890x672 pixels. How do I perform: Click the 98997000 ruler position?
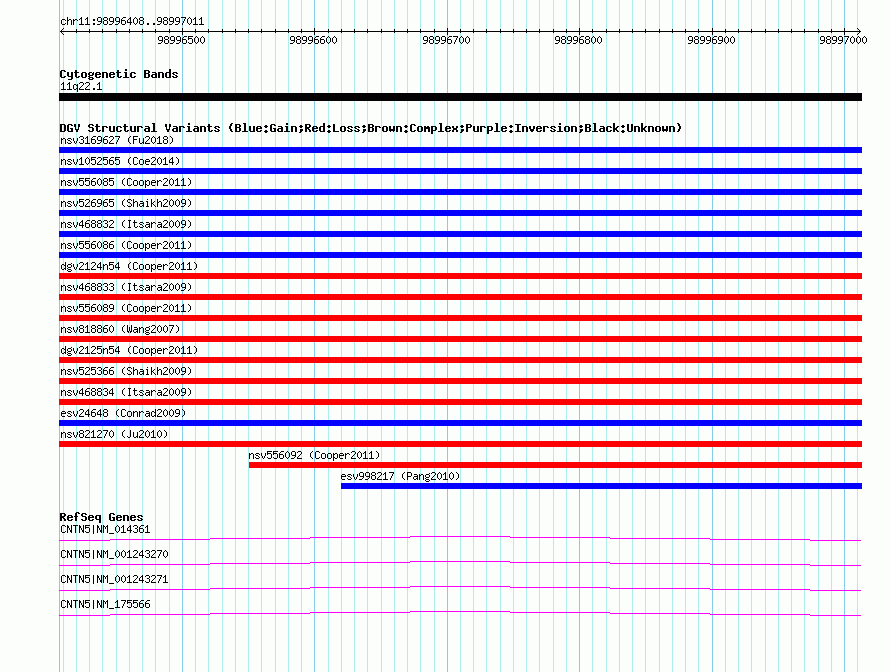843,40
